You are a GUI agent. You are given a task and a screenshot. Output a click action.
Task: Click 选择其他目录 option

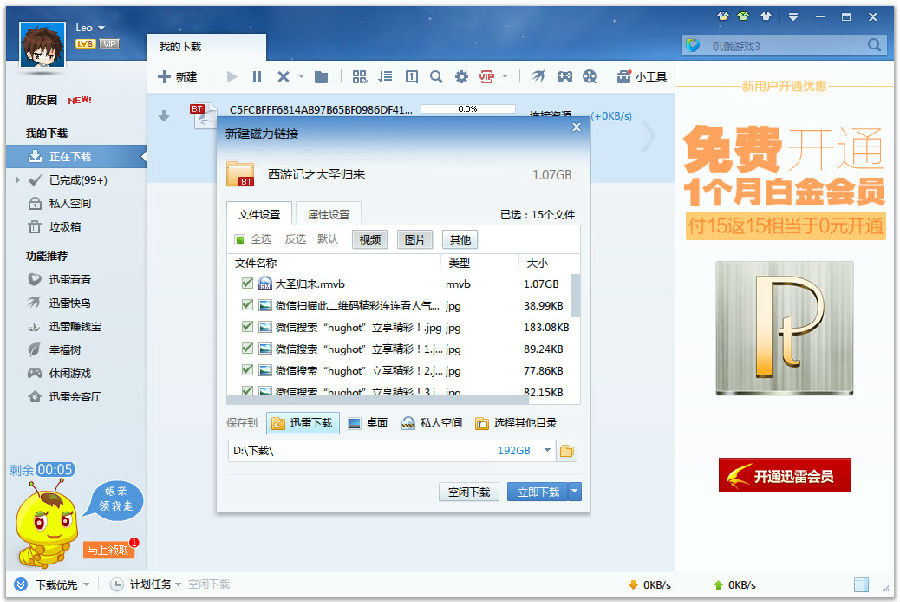pyautogui.click(x=515, y=423)
